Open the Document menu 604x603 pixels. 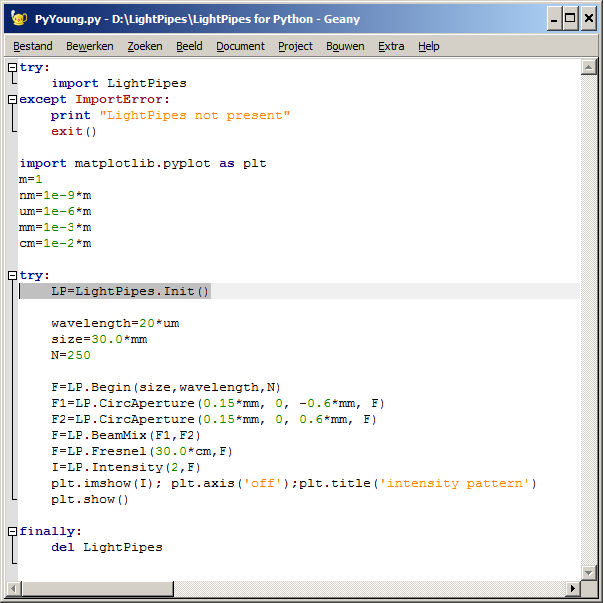(240, 46)
